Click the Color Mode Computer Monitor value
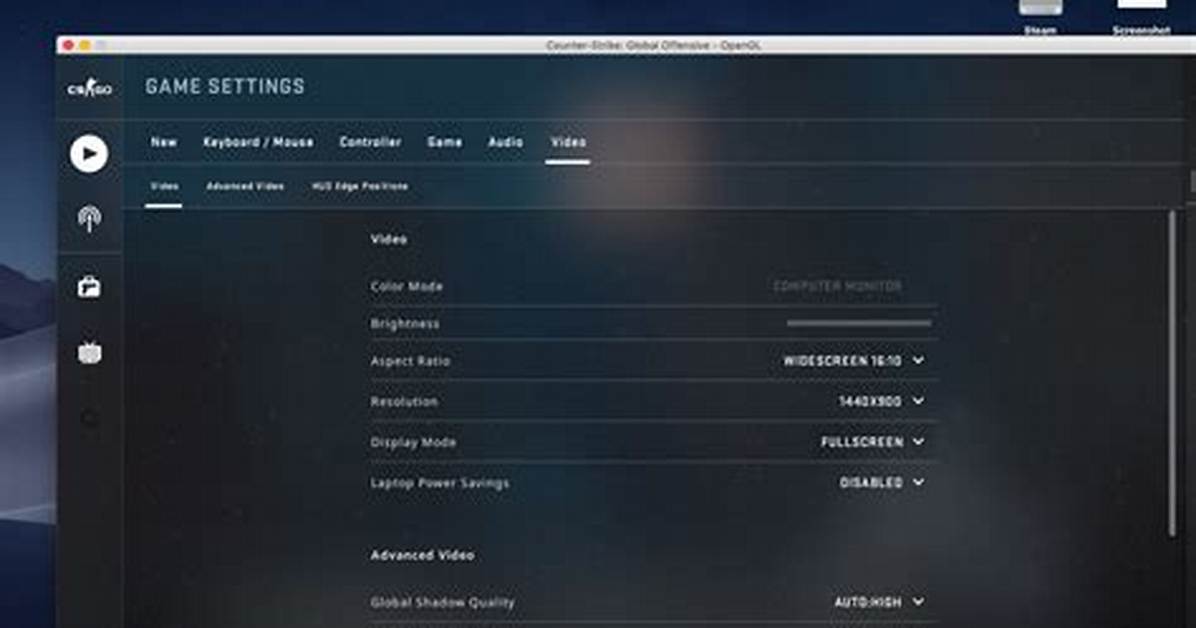 click(838, 286)
